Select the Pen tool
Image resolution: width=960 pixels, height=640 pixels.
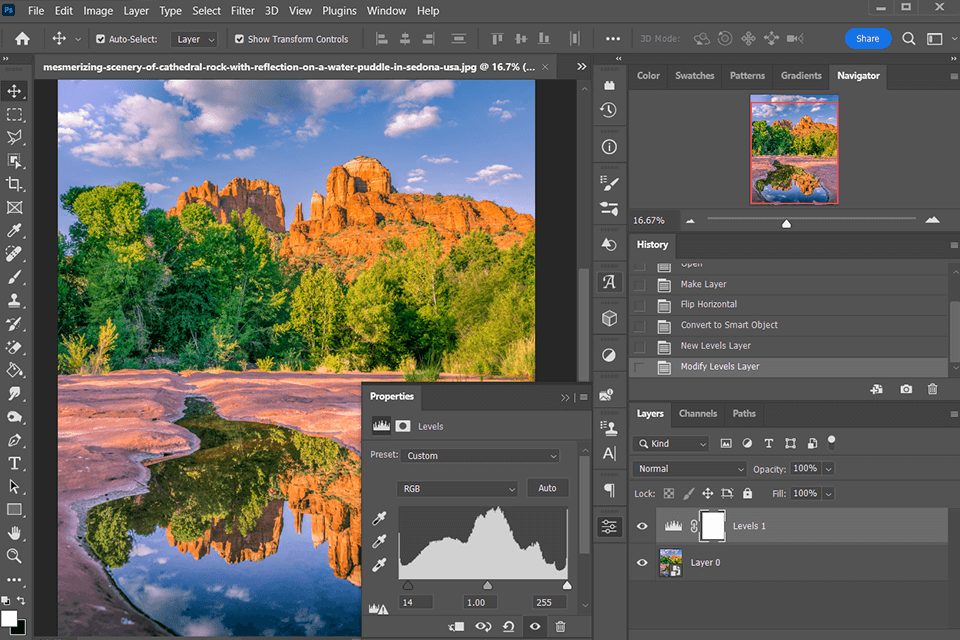pos(14,440)
